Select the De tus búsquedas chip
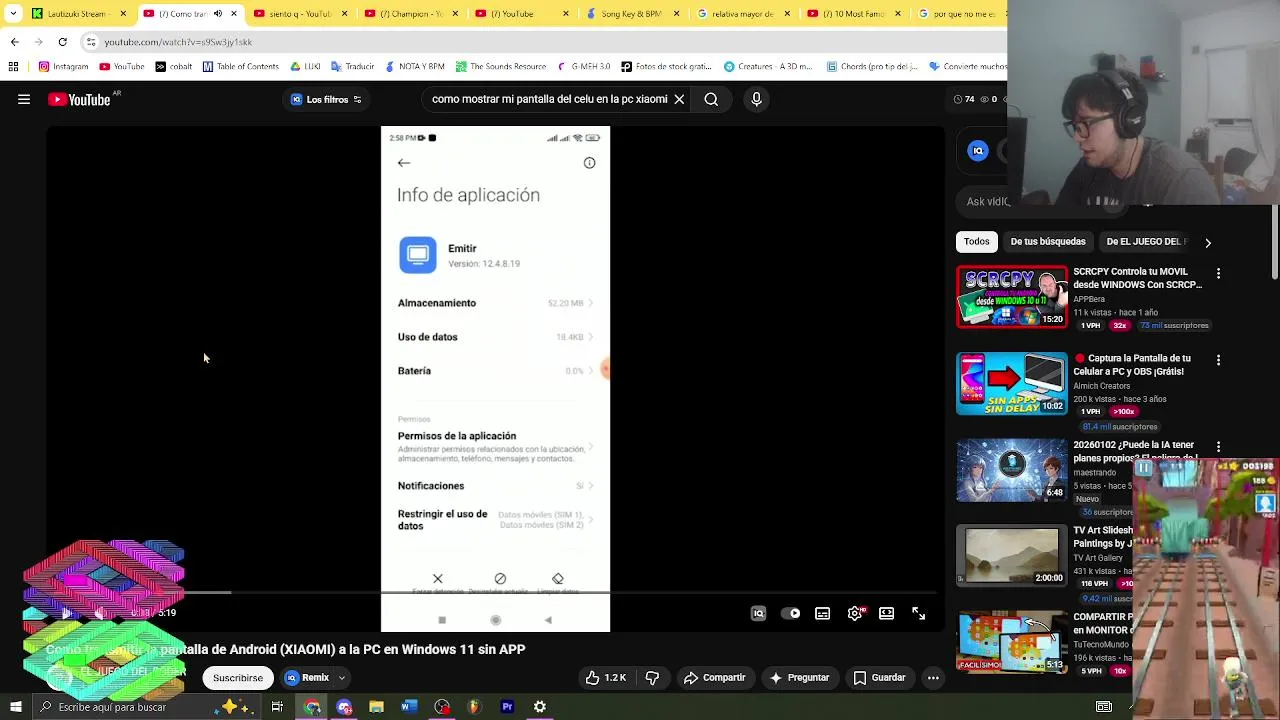 pyautogui.click(x=1048, y=242)
